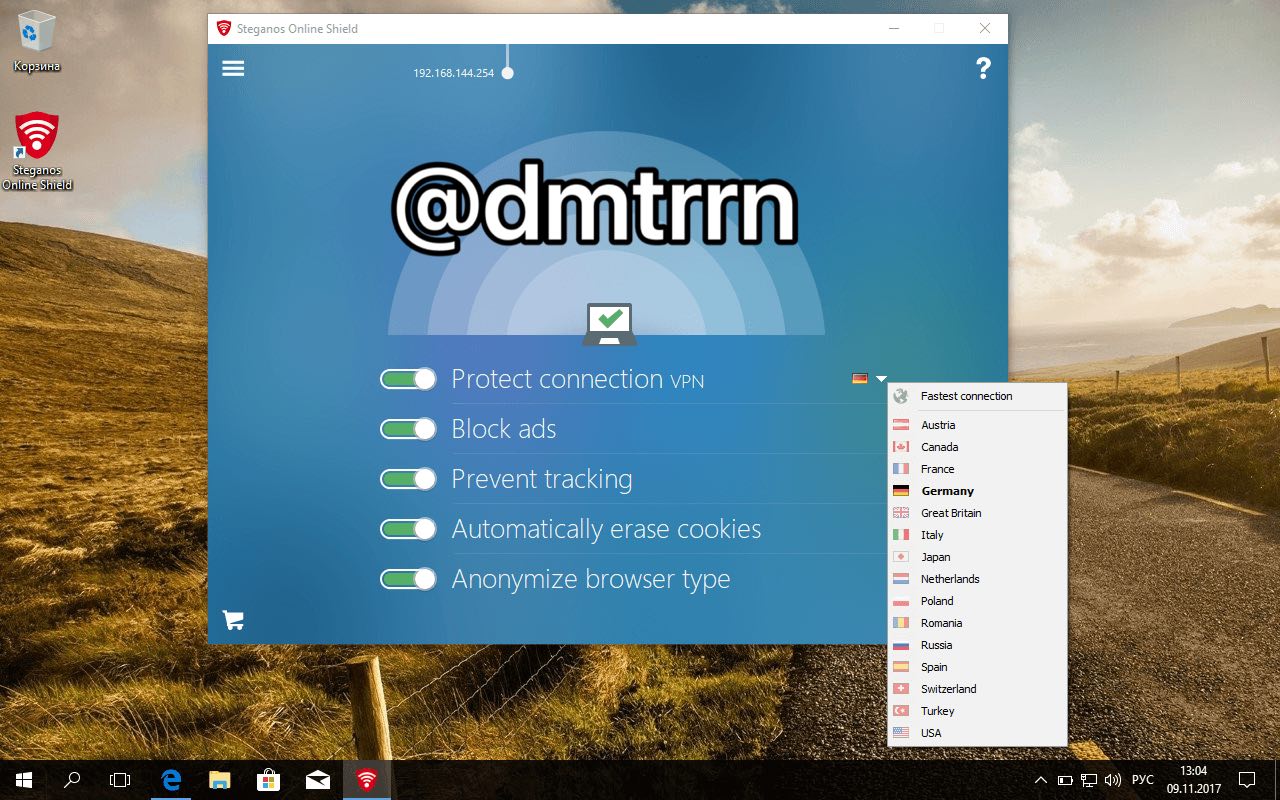Select Austria as VPN location
1280x800 pixels.
[x=977, y=425]
